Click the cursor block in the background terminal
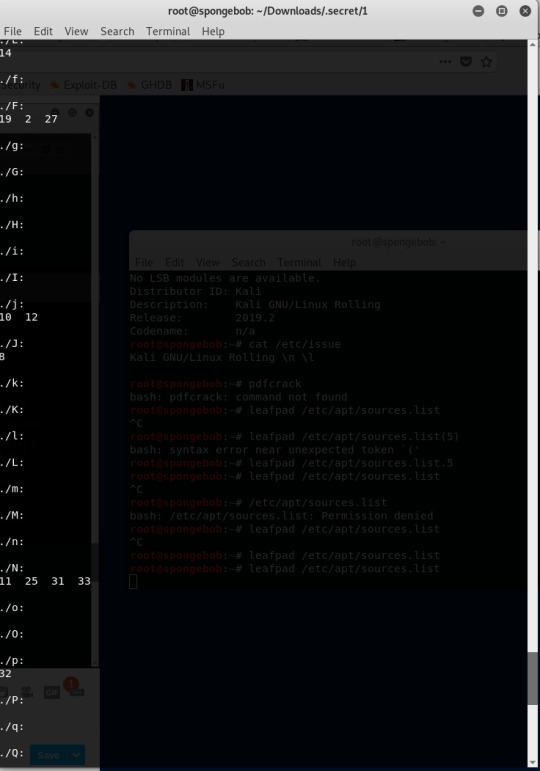Viewport: 540px width, 771px height. coord(133,582)
